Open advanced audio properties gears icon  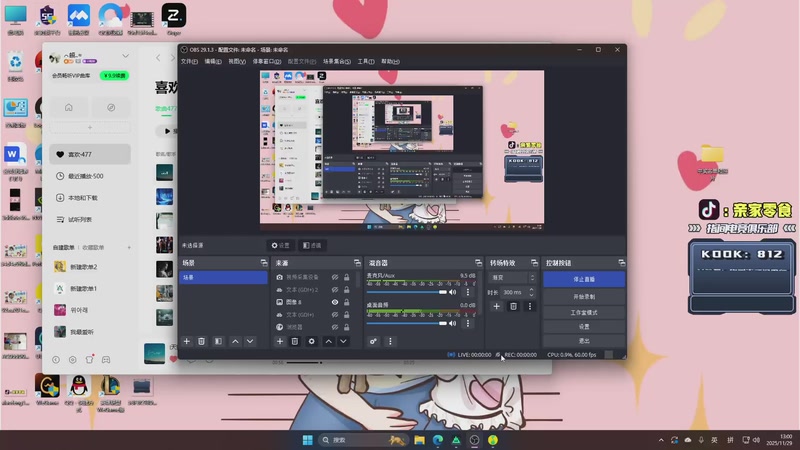point(373,341)
